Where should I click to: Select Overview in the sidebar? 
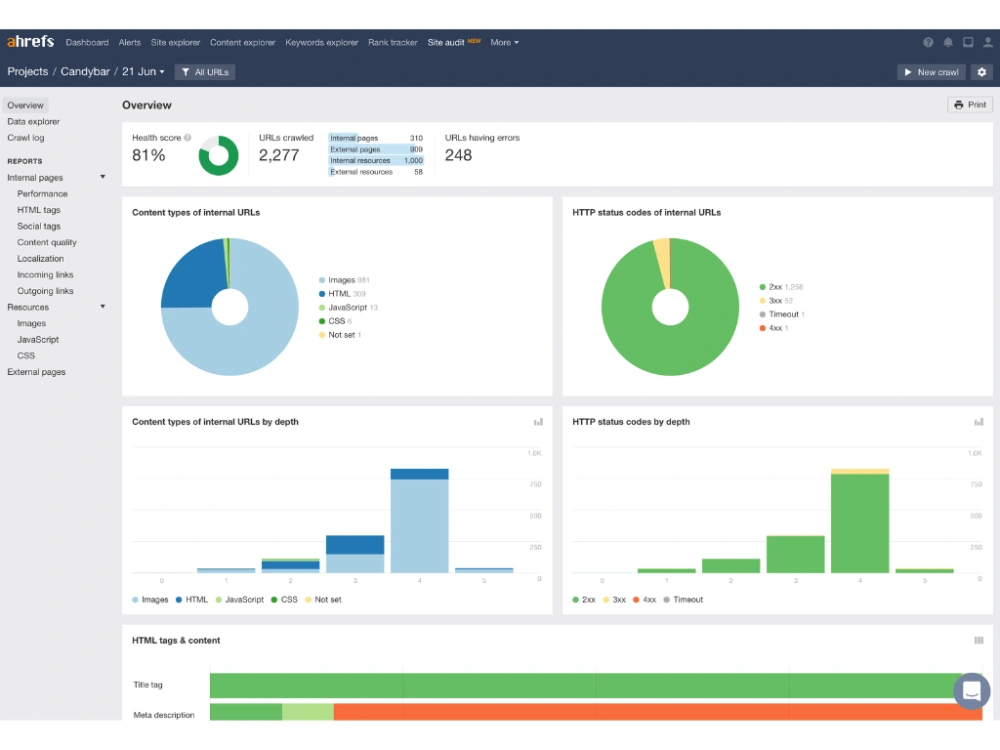click(x=26, y=105)
